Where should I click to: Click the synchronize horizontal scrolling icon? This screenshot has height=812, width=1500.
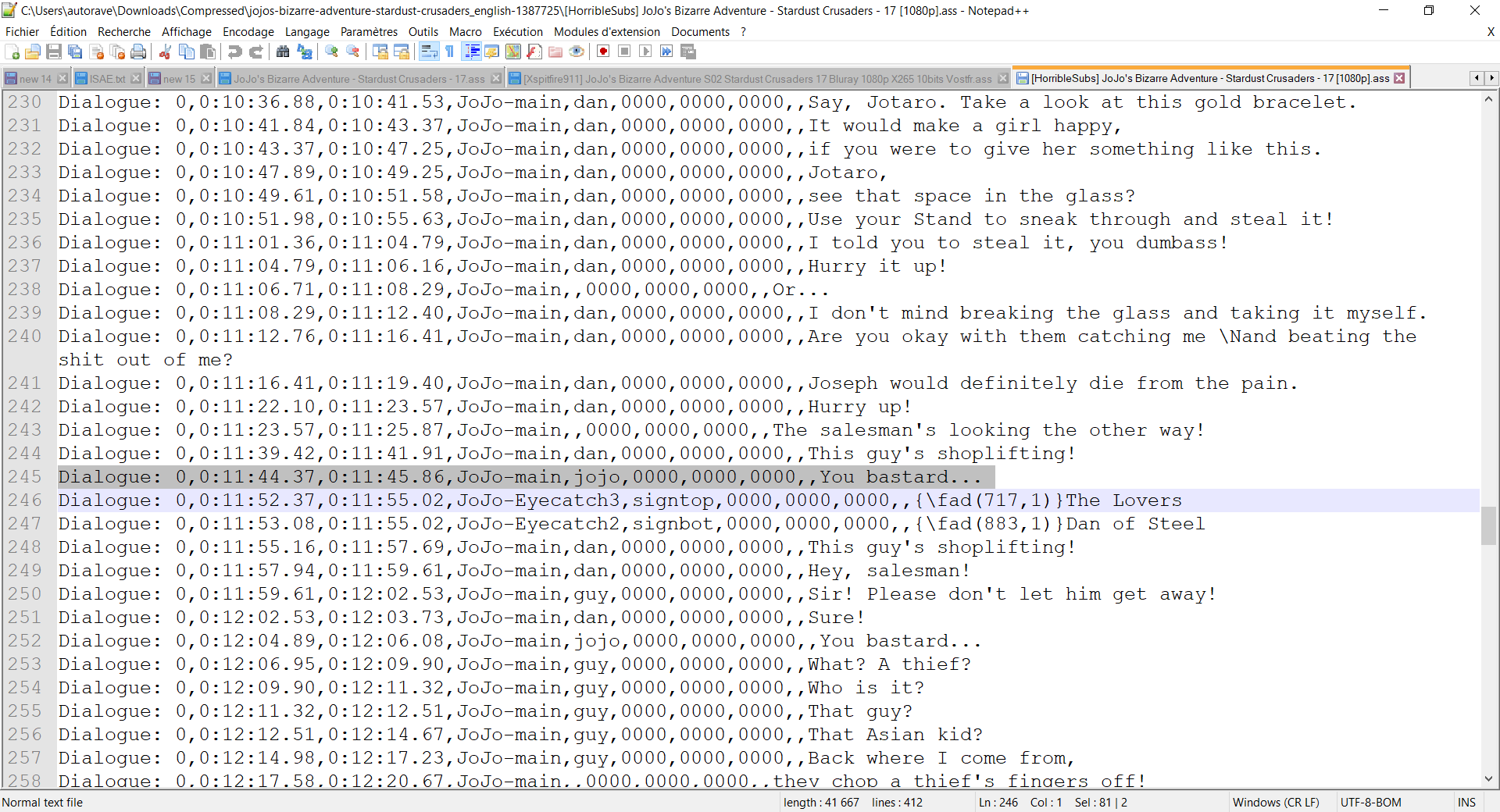[x=402, y=52]
